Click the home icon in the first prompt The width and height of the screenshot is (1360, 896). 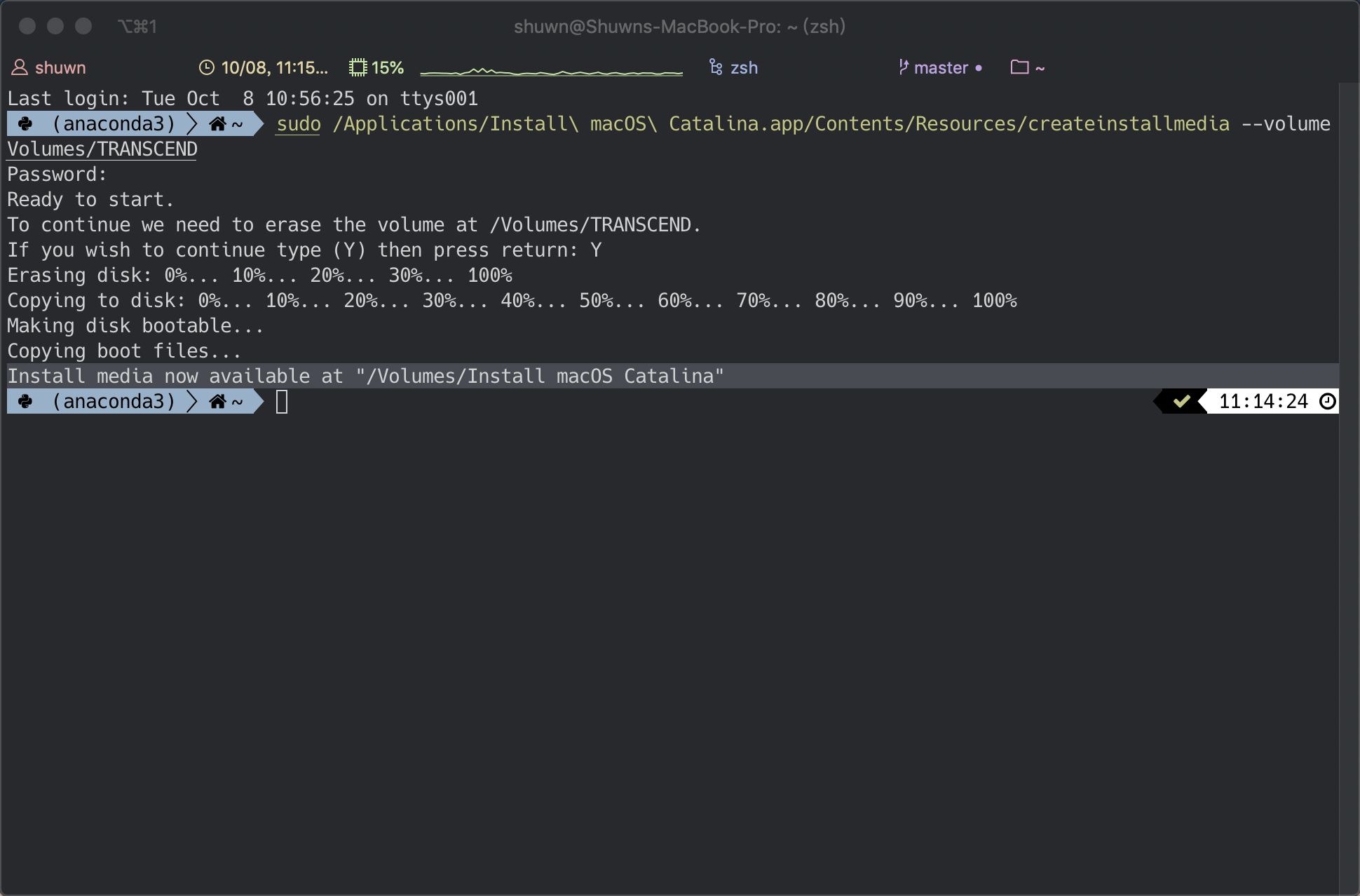tap(217, 124)
